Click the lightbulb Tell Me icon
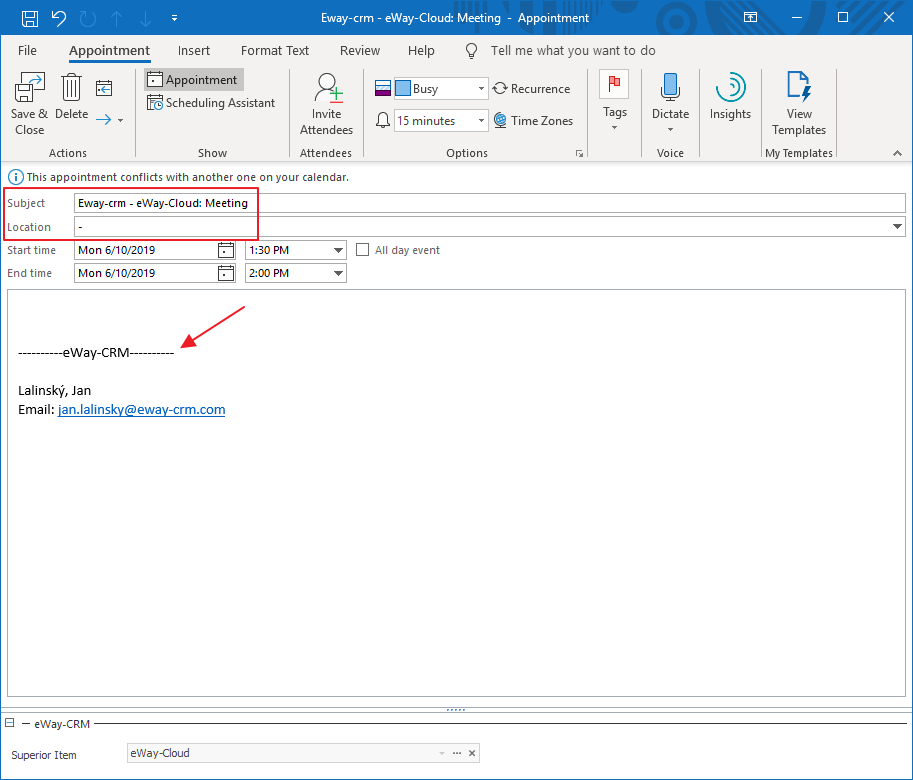 tap(472, 51)
